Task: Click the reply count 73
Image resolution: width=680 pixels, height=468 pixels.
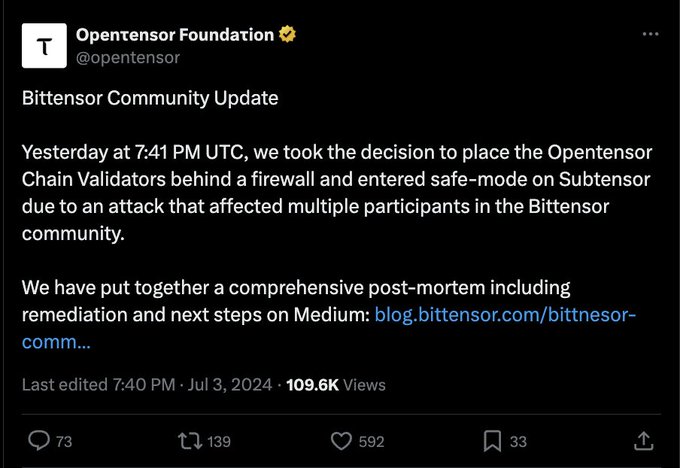Action: pos(64,442)
